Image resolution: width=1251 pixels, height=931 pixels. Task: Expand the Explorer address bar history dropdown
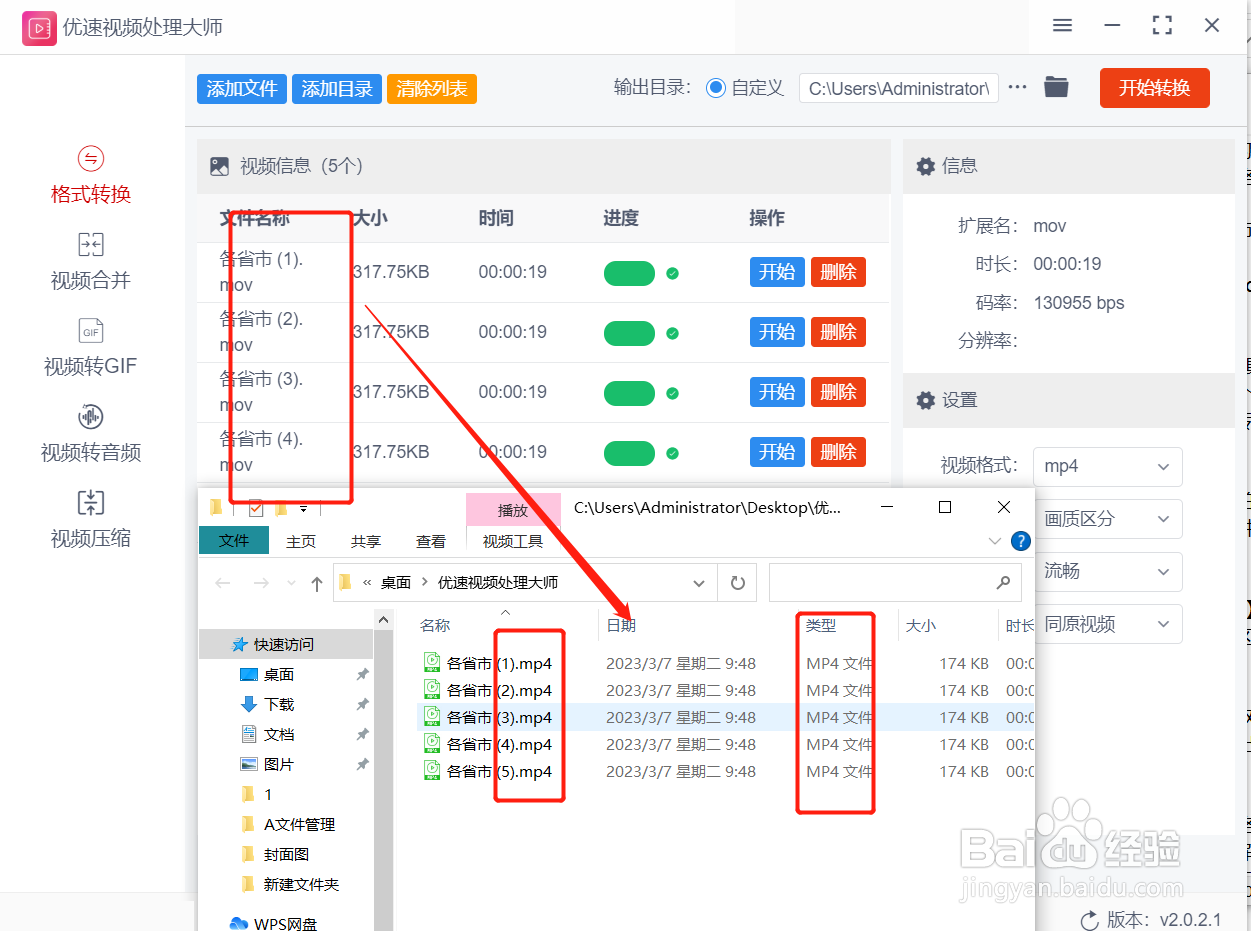click(x=698, y=583)
